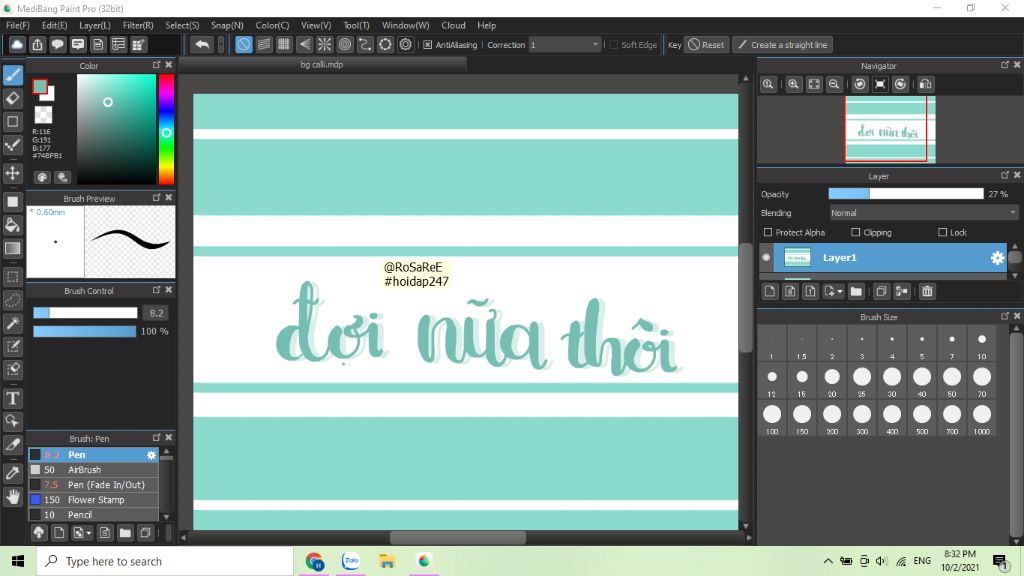The height and width of the screenshot is (576, 1024).
Task: Enable the Clipping checkbox
Action: tap(855, 233)
